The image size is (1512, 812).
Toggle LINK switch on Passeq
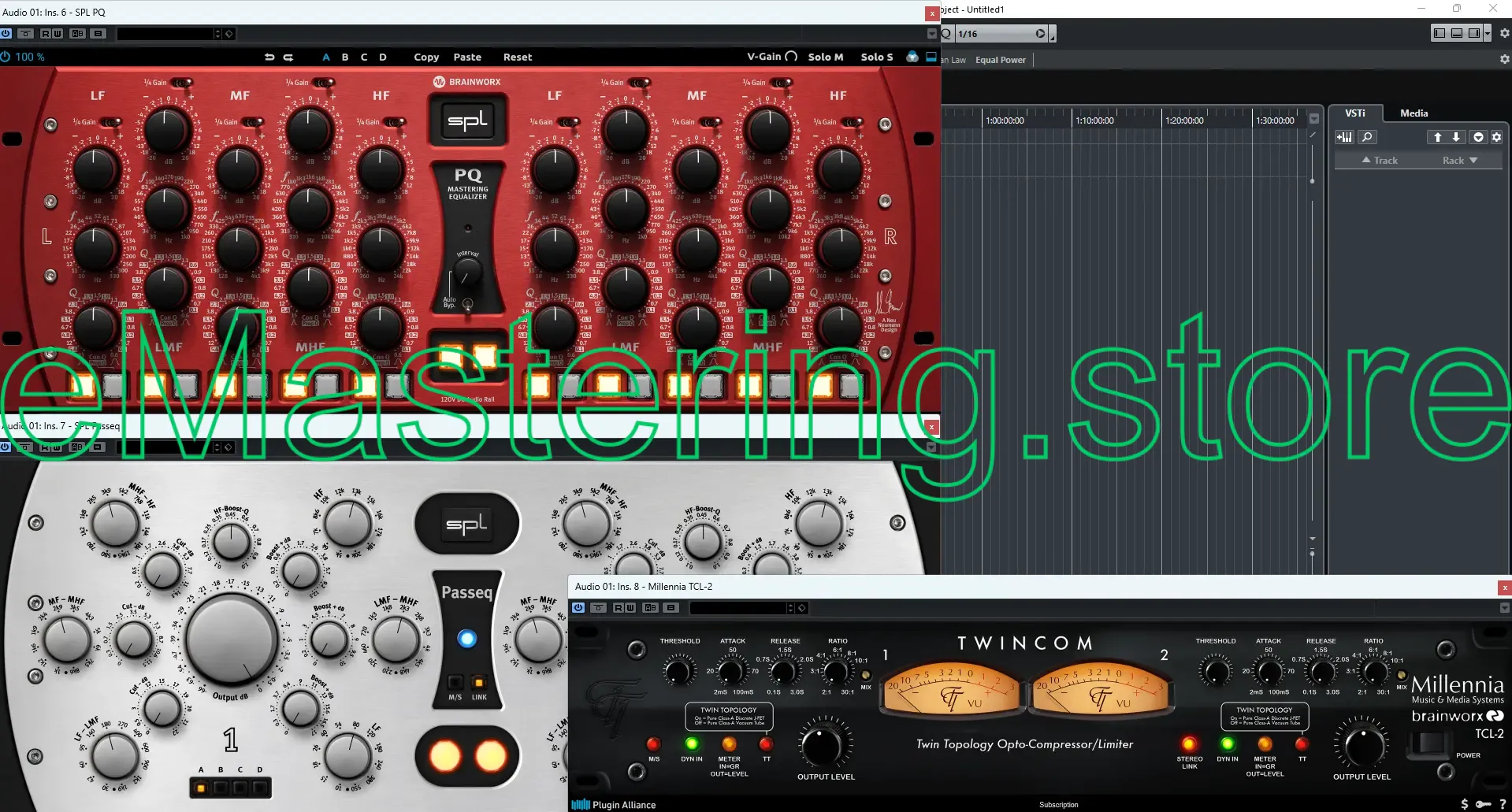479,682
